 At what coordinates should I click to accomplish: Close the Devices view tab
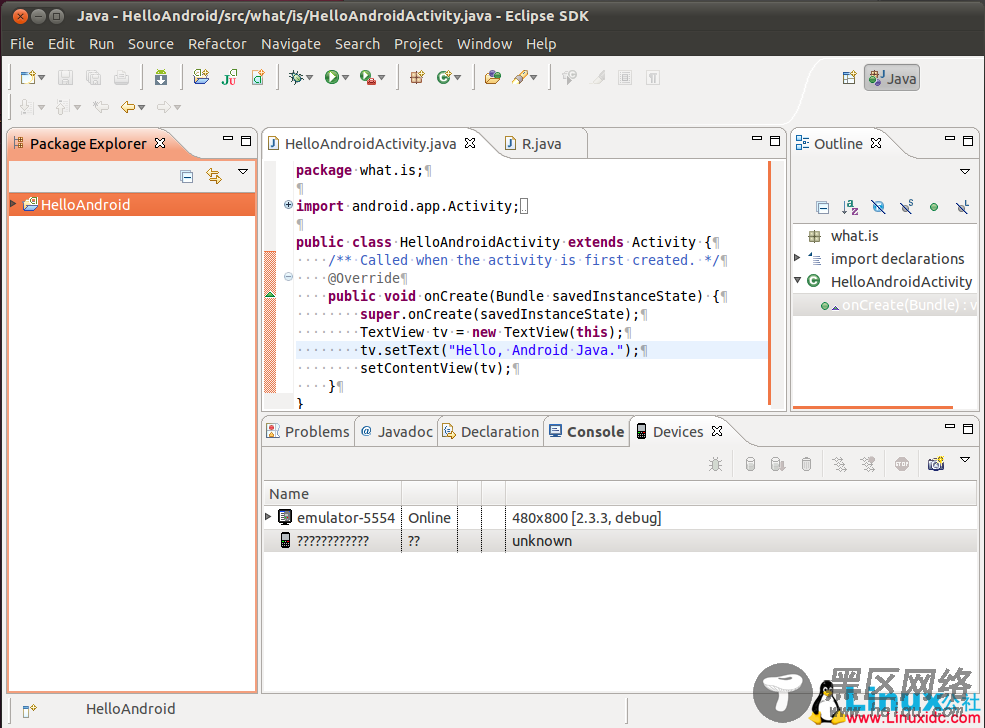[717, 431]
